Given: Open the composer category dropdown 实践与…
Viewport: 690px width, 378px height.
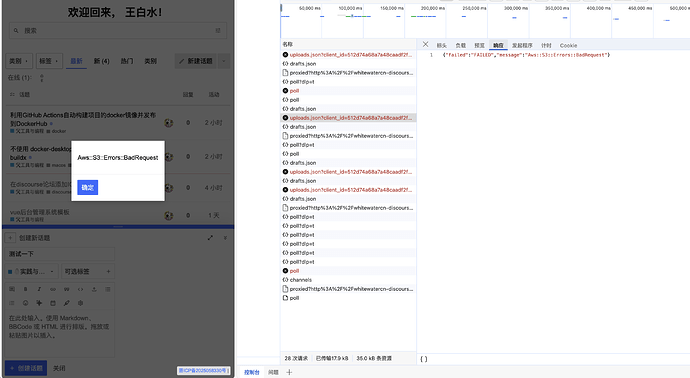Looking at the screenshot, I should (32, 272).
